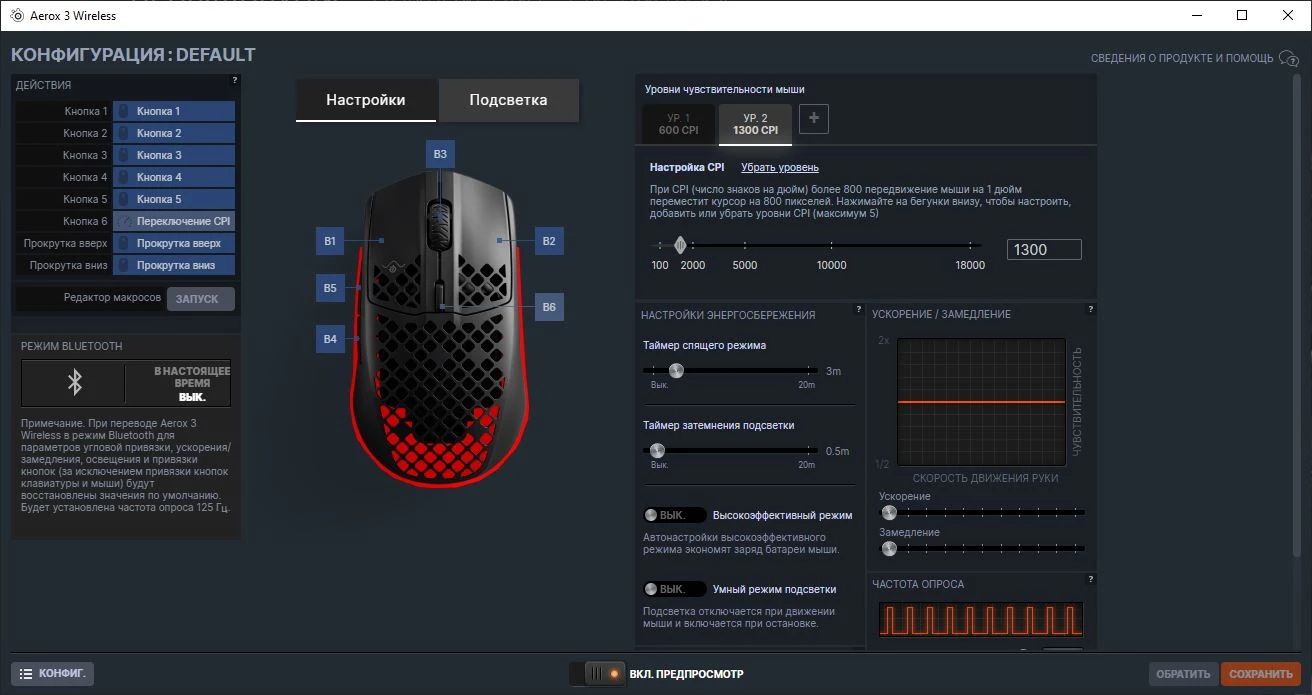The width and height of the screenshot is (1312, 695).
Task: Toggle Умный режим подсветки switch
Action: pyautogui.click(x=675, y=589)
